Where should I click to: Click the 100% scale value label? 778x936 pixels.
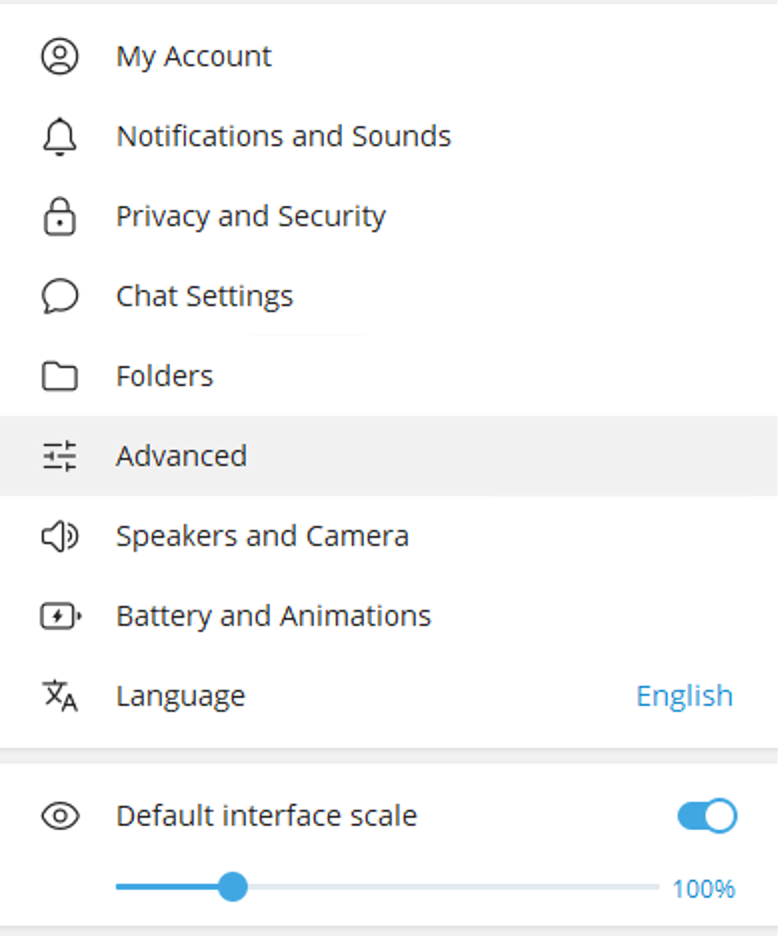pos(703,888)
